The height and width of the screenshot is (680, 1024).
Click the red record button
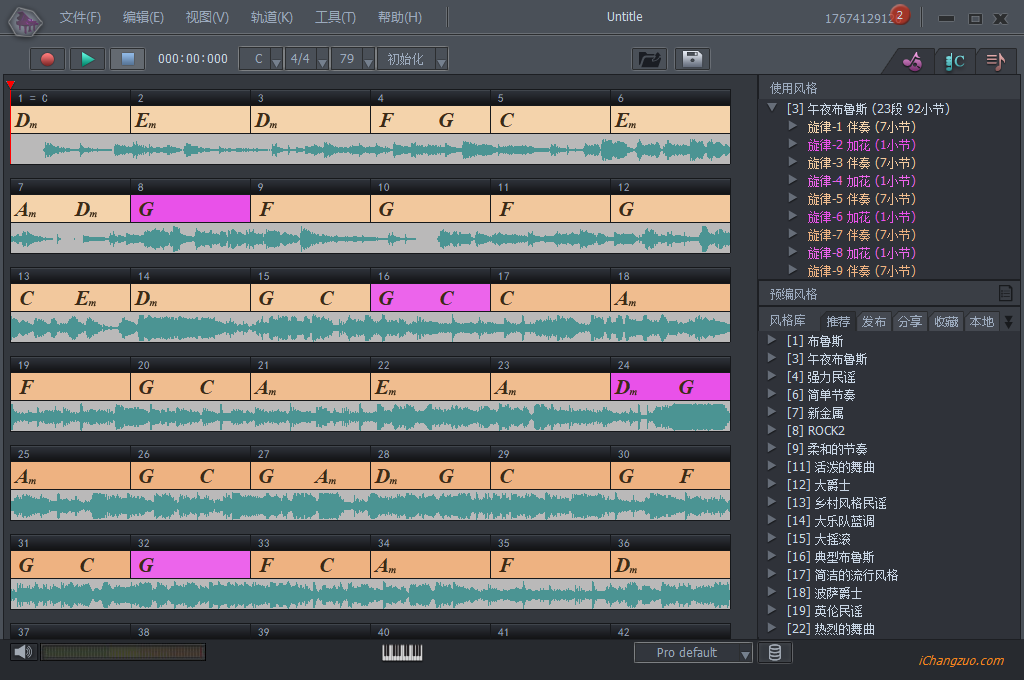[47, 59]
